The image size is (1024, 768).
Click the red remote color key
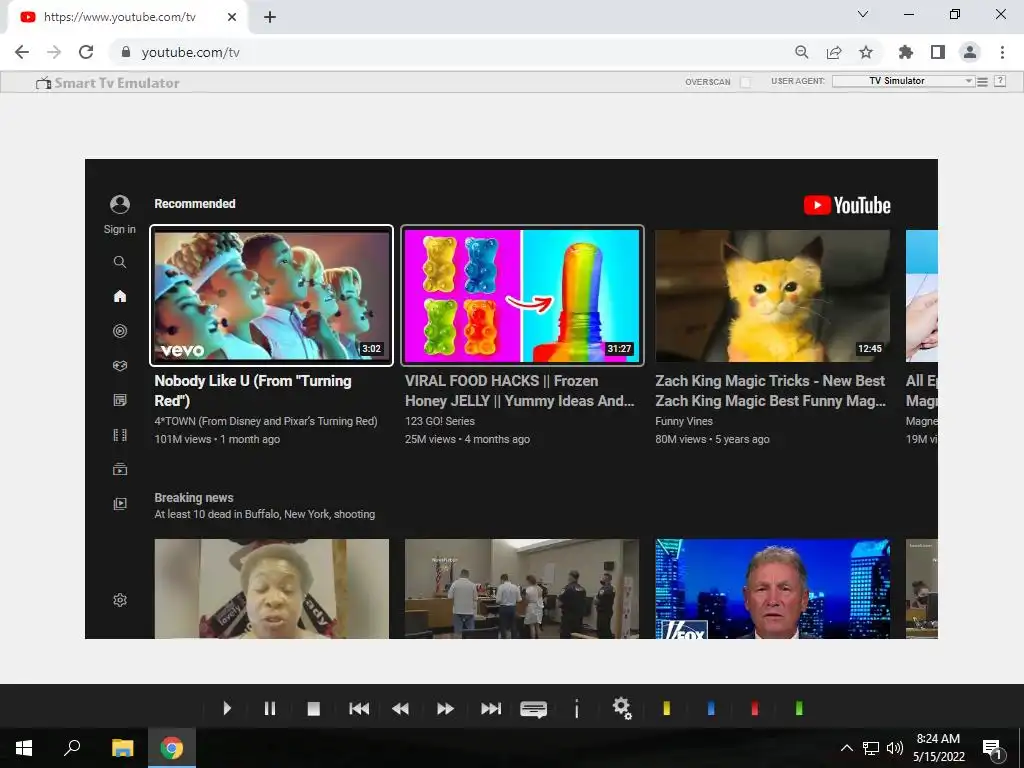click(x=755, y=708)
